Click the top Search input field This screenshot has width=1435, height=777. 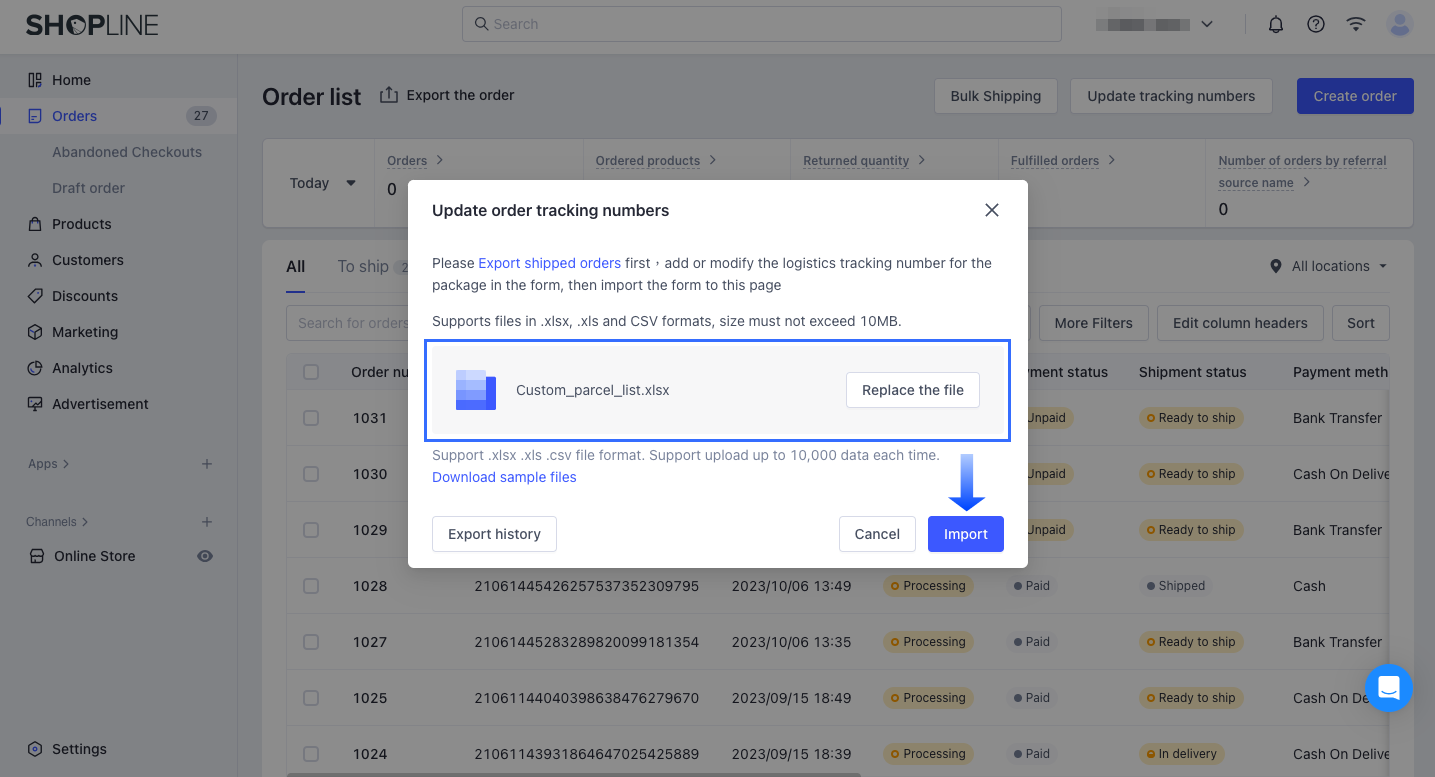[x=761, y=24]
